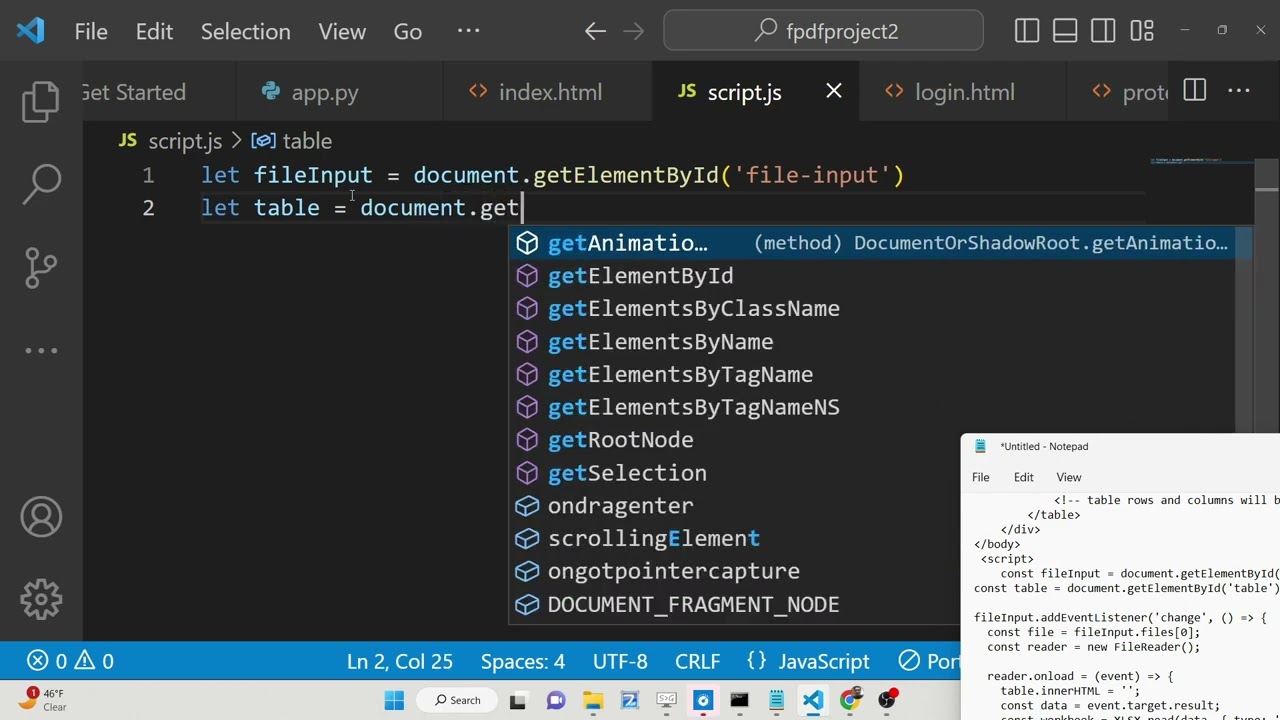This screenshot has width=1280, height=720.
Task: Open the Explorer view in activity bar
Action: [x=41, y=101]
